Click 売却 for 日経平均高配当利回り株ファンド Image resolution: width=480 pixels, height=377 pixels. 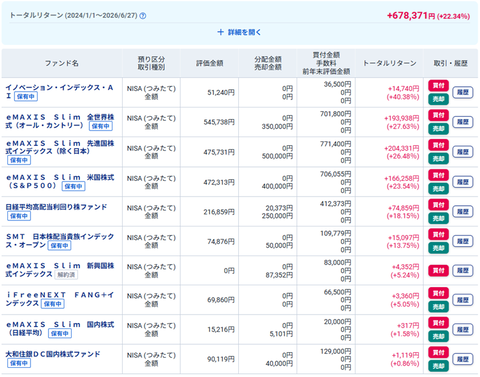[x=438, y=218]
